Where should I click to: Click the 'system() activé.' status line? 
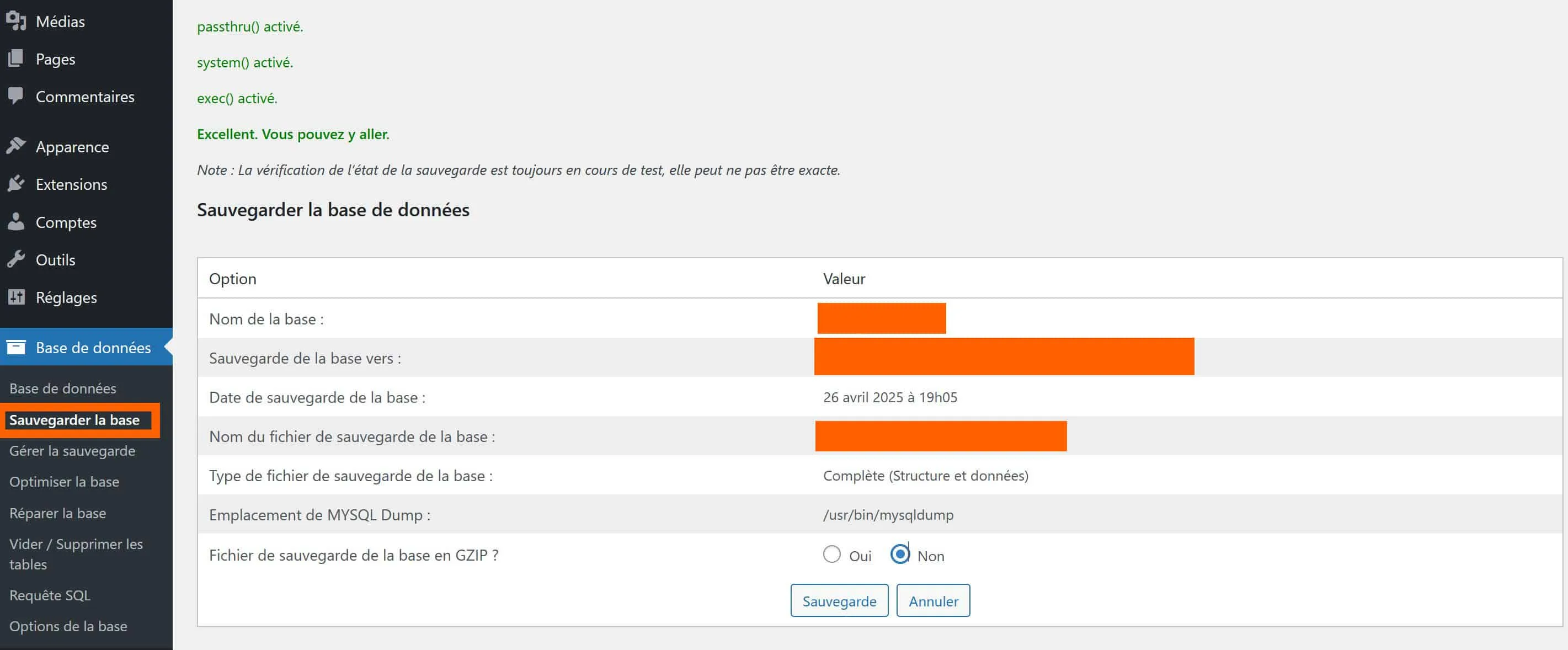pyautogui.click(x=245, y=63)
